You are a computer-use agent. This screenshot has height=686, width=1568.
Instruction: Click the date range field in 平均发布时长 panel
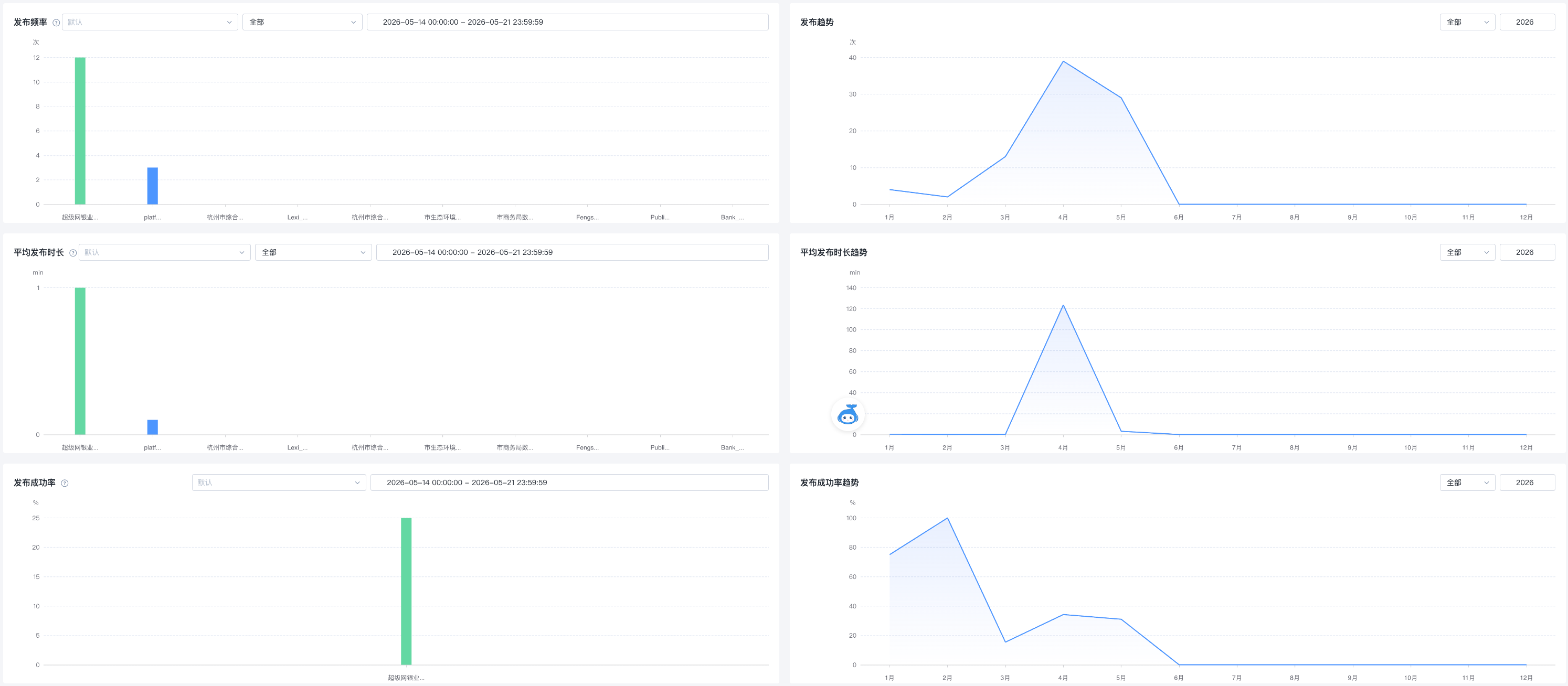572,252
